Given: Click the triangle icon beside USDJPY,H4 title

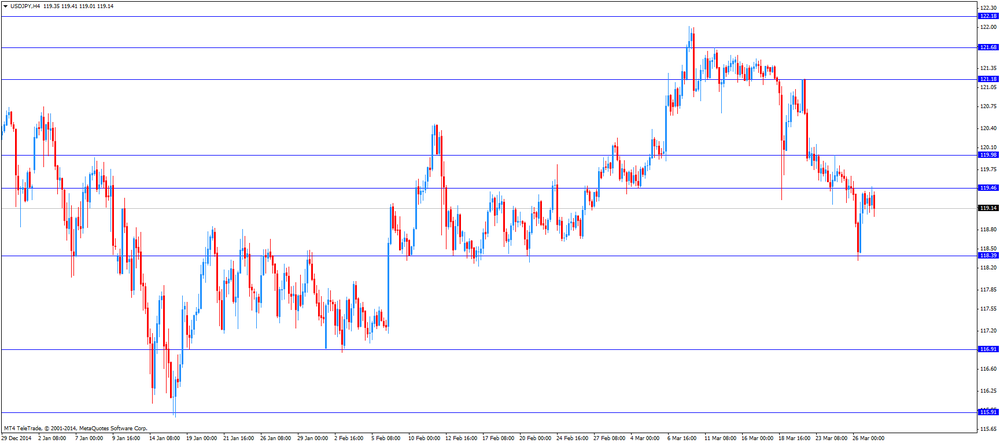Looking at the screenshot, I should (5, 5).
